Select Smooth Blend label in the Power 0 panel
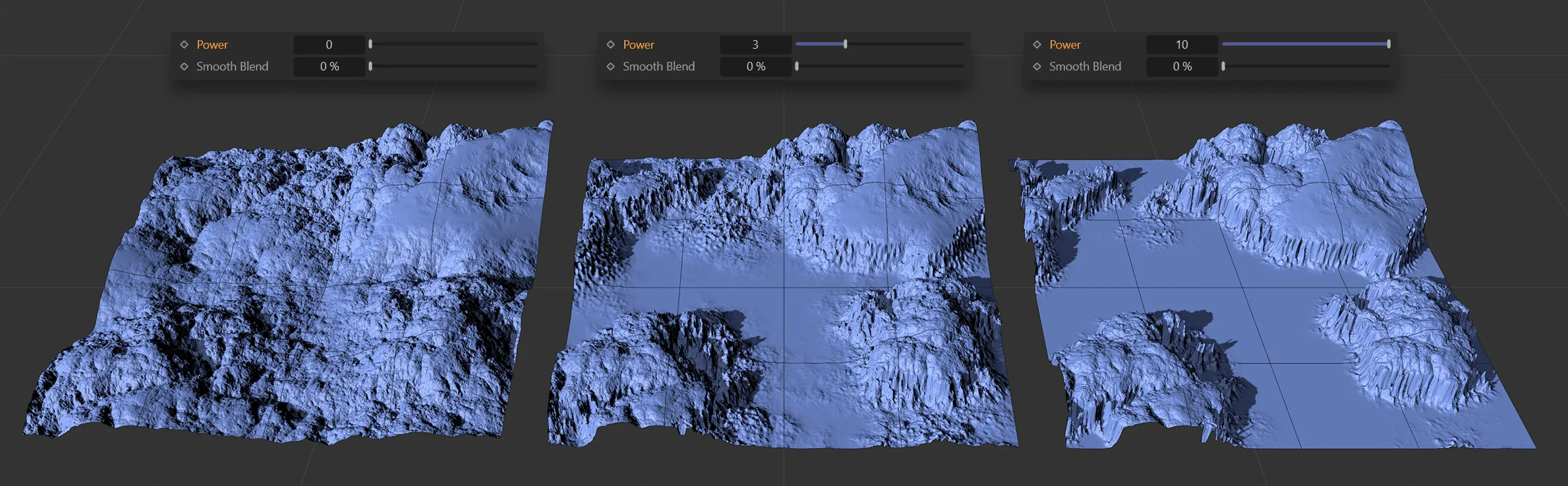1568x486 pixels. 232,67
